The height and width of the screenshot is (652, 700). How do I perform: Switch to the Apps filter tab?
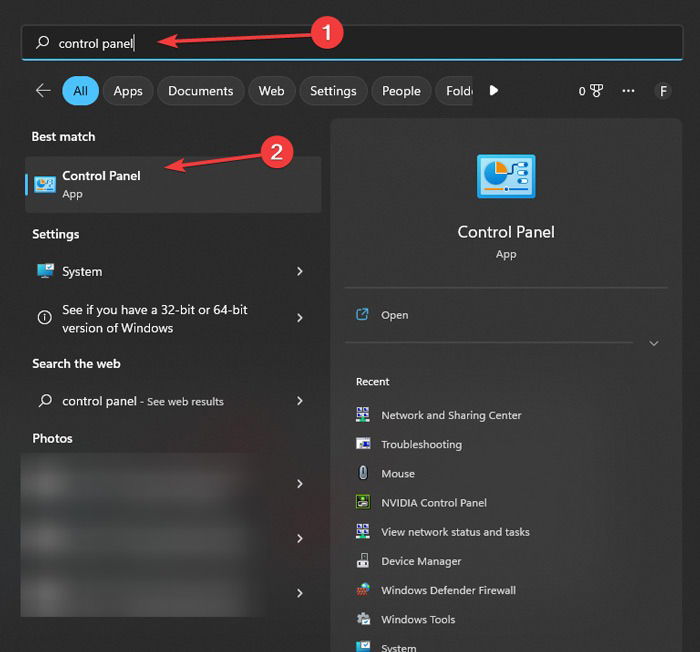(x=128, y=91)
